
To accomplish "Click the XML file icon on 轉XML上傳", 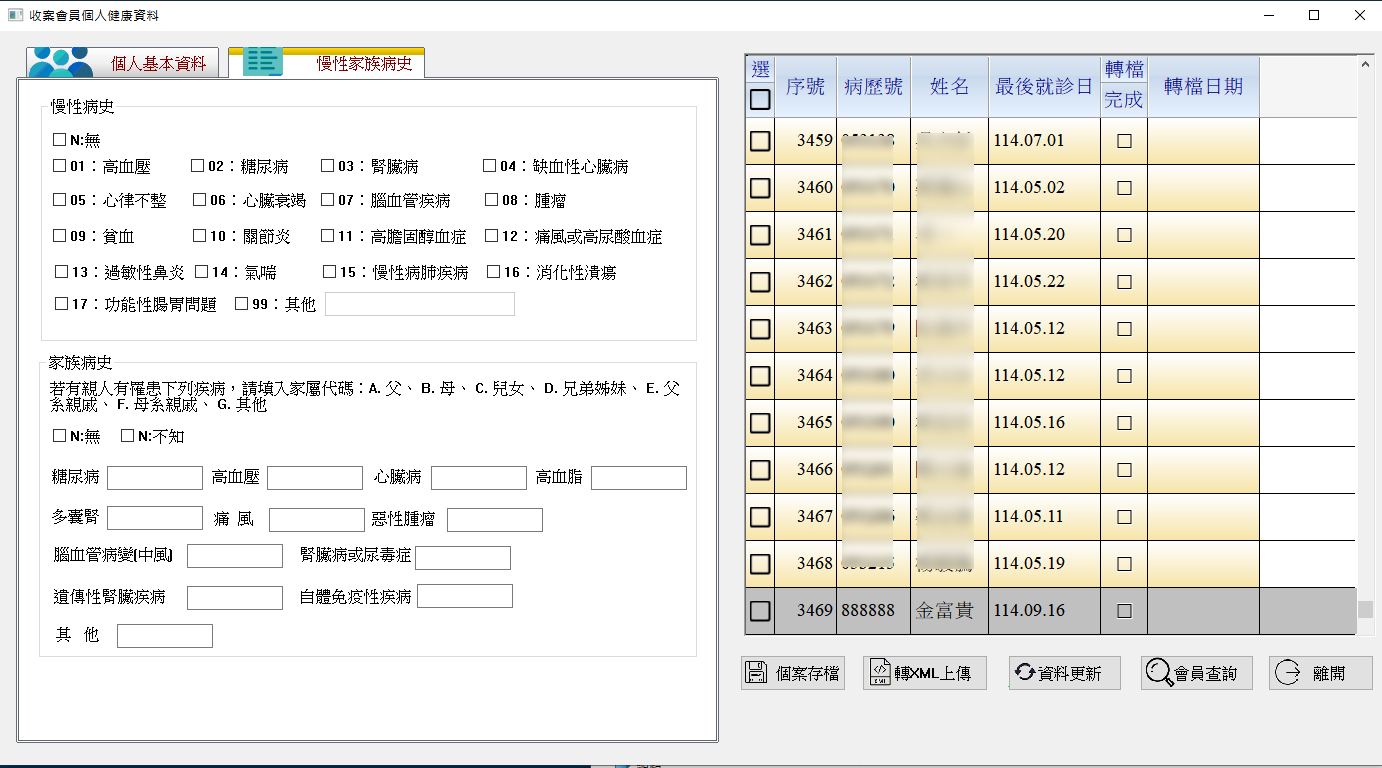I will (880, 673).
